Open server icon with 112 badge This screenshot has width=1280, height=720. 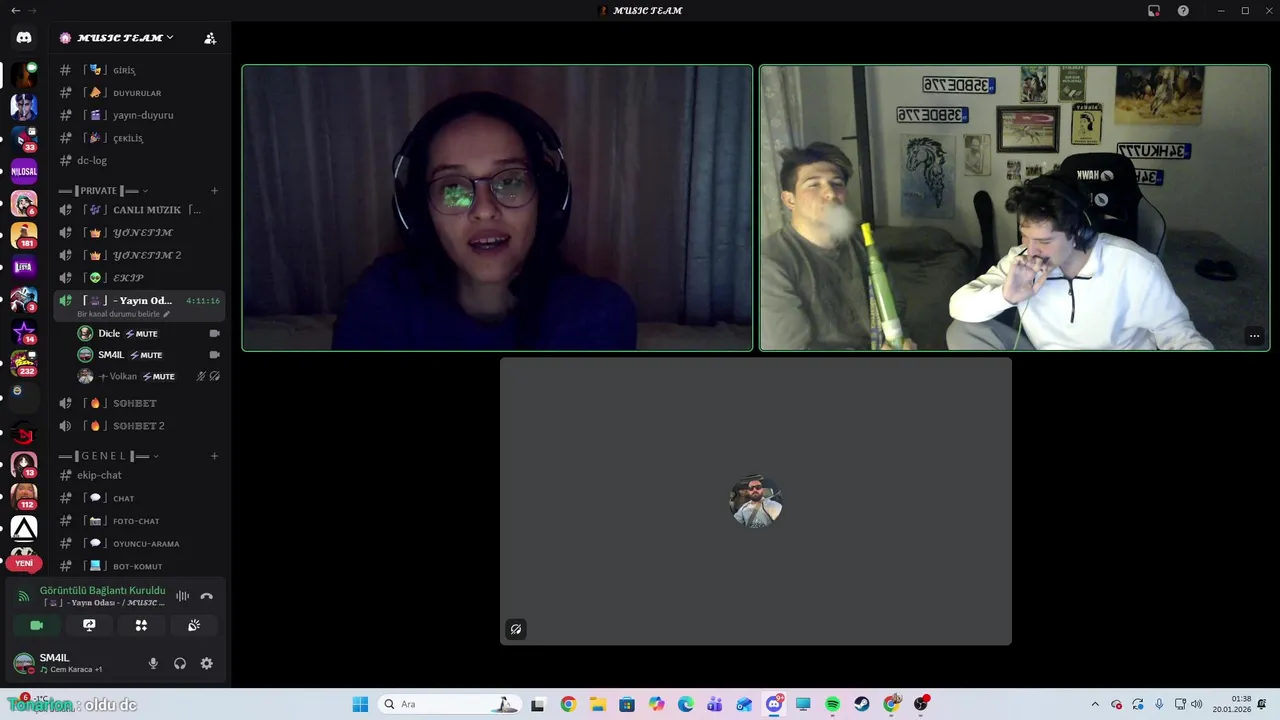tap(24, 496)
